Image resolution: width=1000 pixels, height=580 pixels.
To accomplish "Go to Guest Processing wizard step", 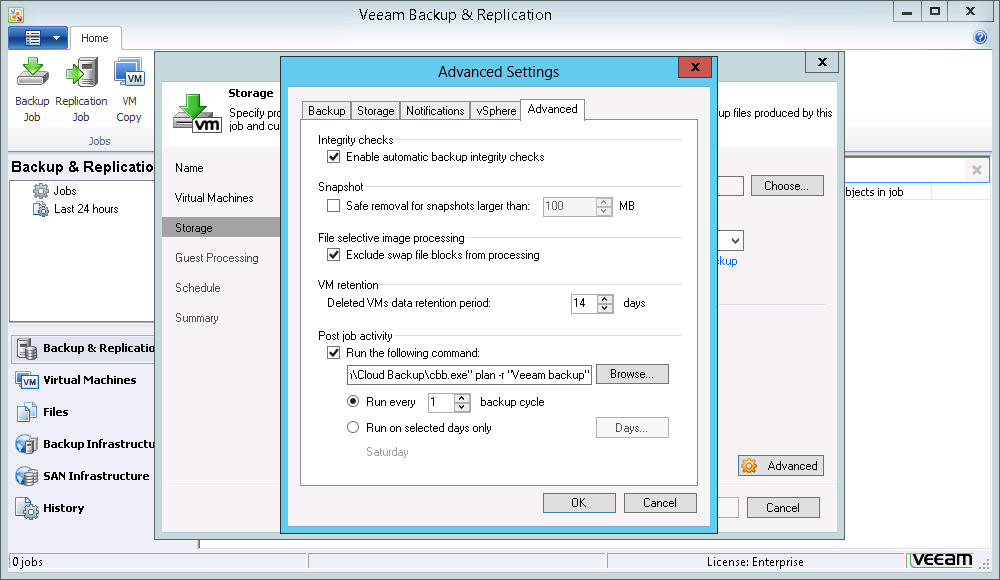I will (217, 258).
